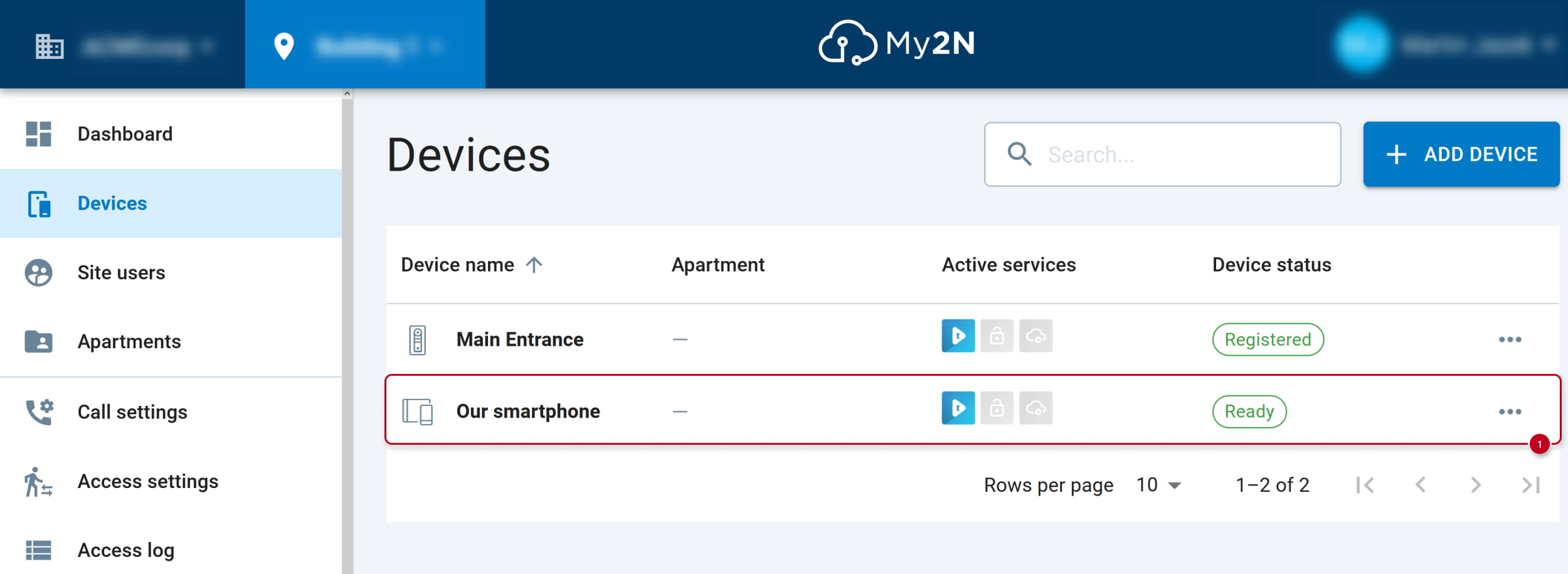Click the Device status column header

point(1271,265)
